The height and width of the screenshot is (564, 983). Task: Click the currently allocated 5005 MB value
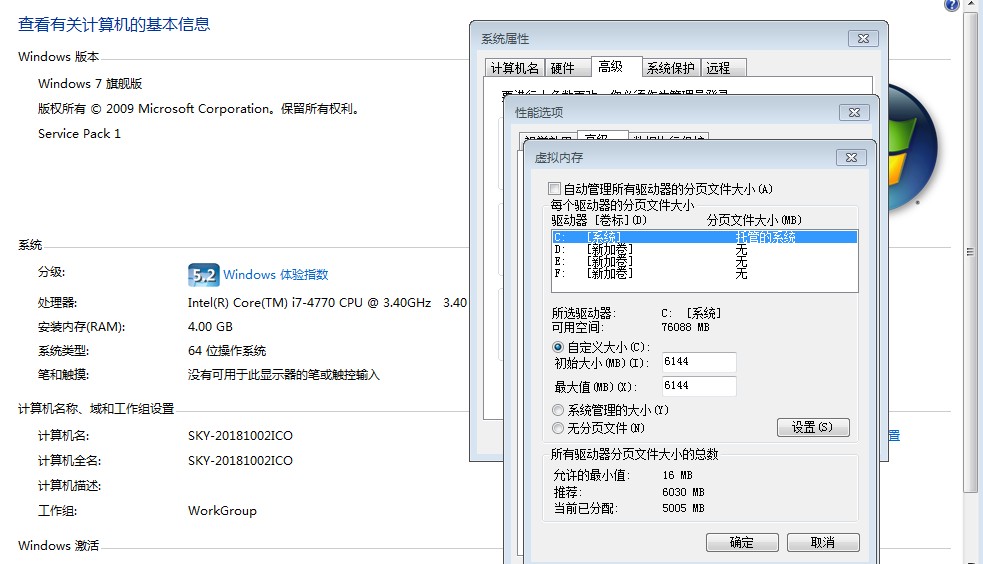683,508
